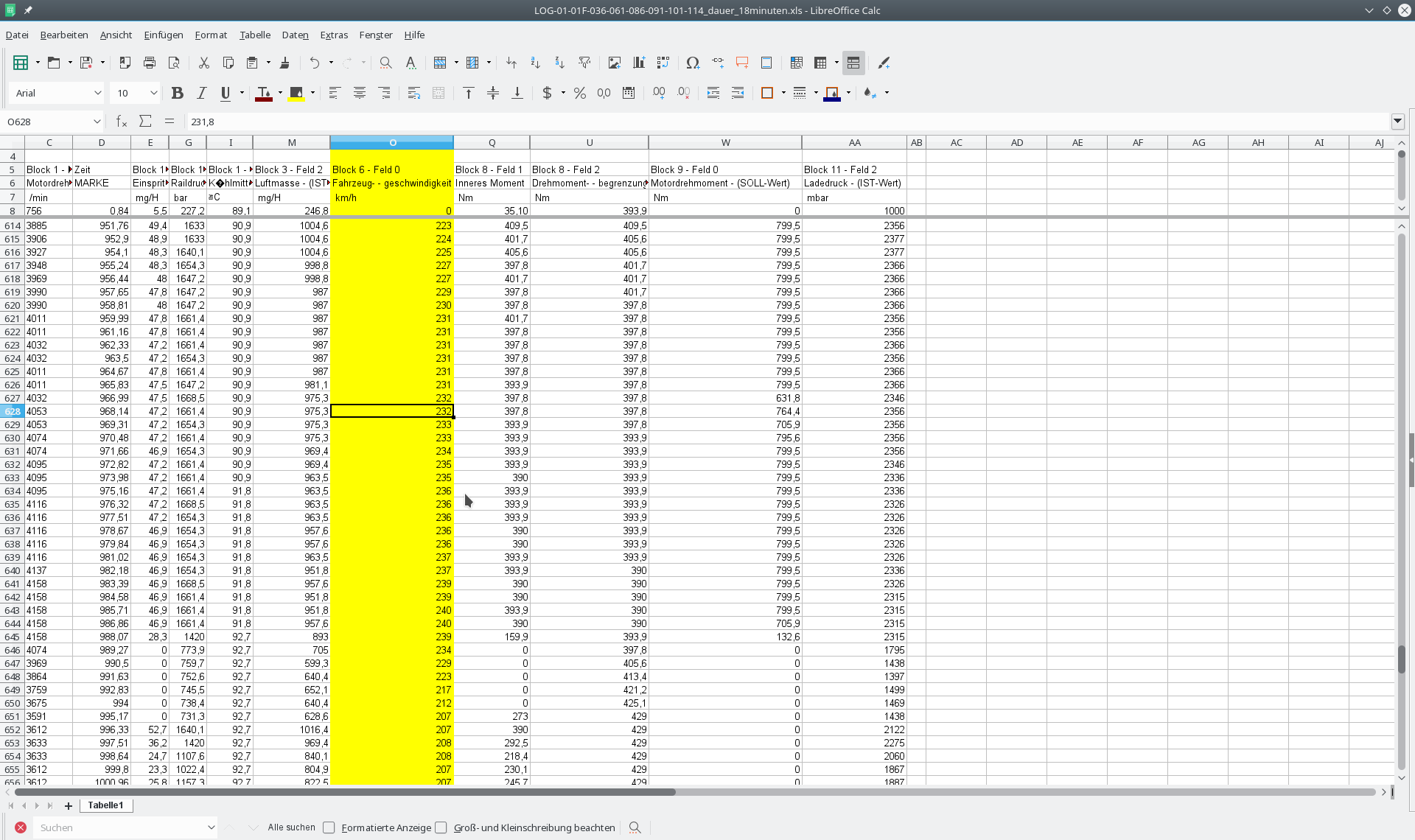This screenshot has height=840, width=1415.
Task: Insert comment icon
Action: [742, 63]
